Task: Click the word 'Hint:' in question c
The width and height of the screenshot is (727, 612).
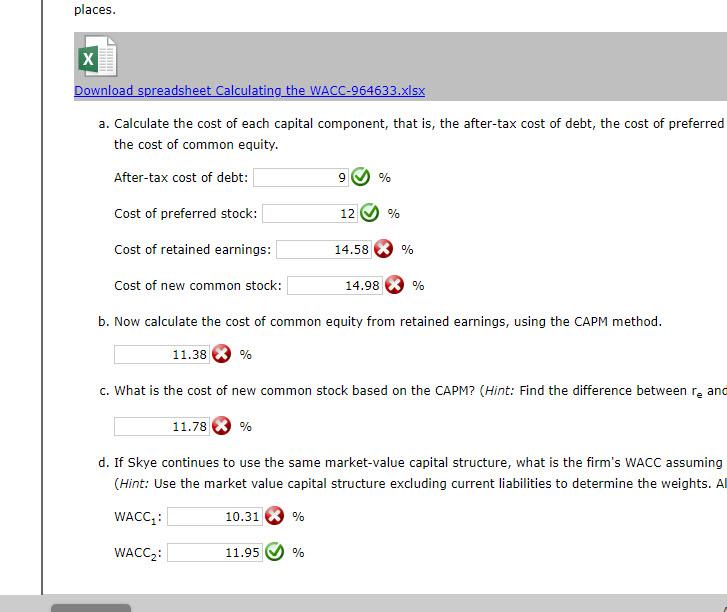Action: click(499, 391)
